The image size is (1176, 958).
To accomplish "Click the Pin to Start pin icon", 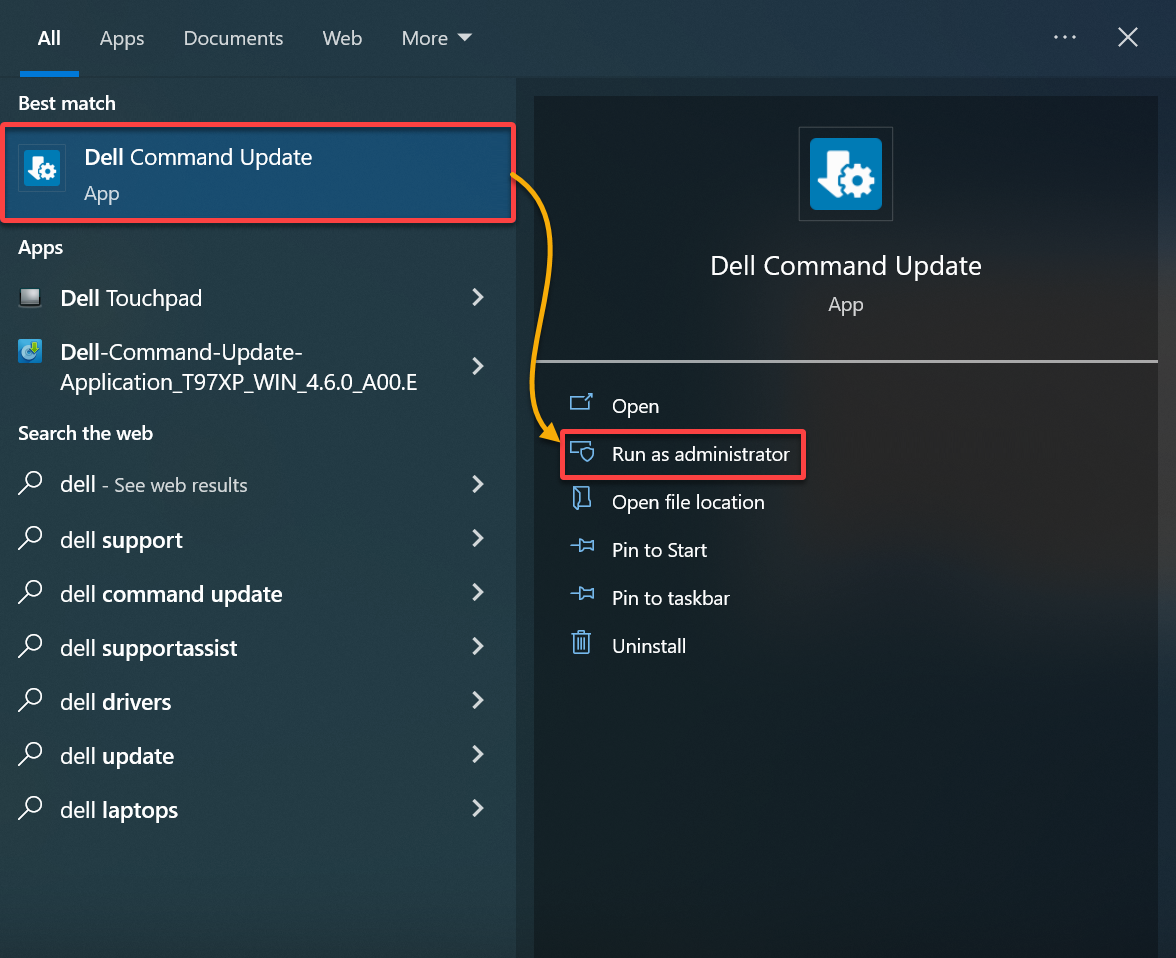I will pos(582,546).
